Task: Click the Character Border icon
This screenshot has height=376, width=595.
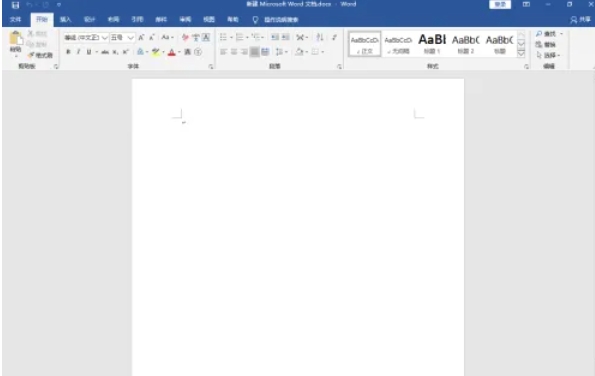Action: pyautogui.click(x=206, y=37)
